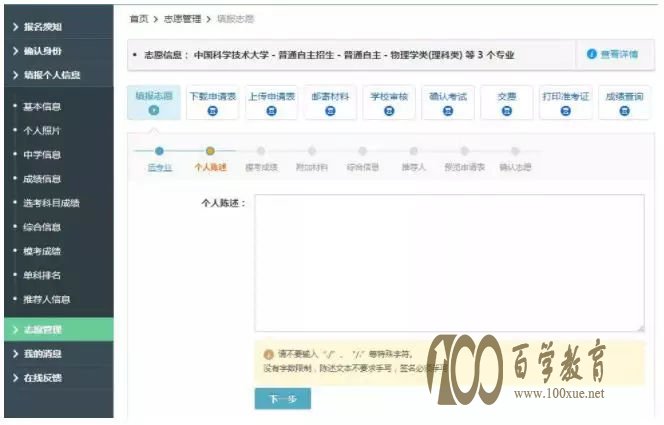Select the 下载申请表 stage tab

[213, 102]
